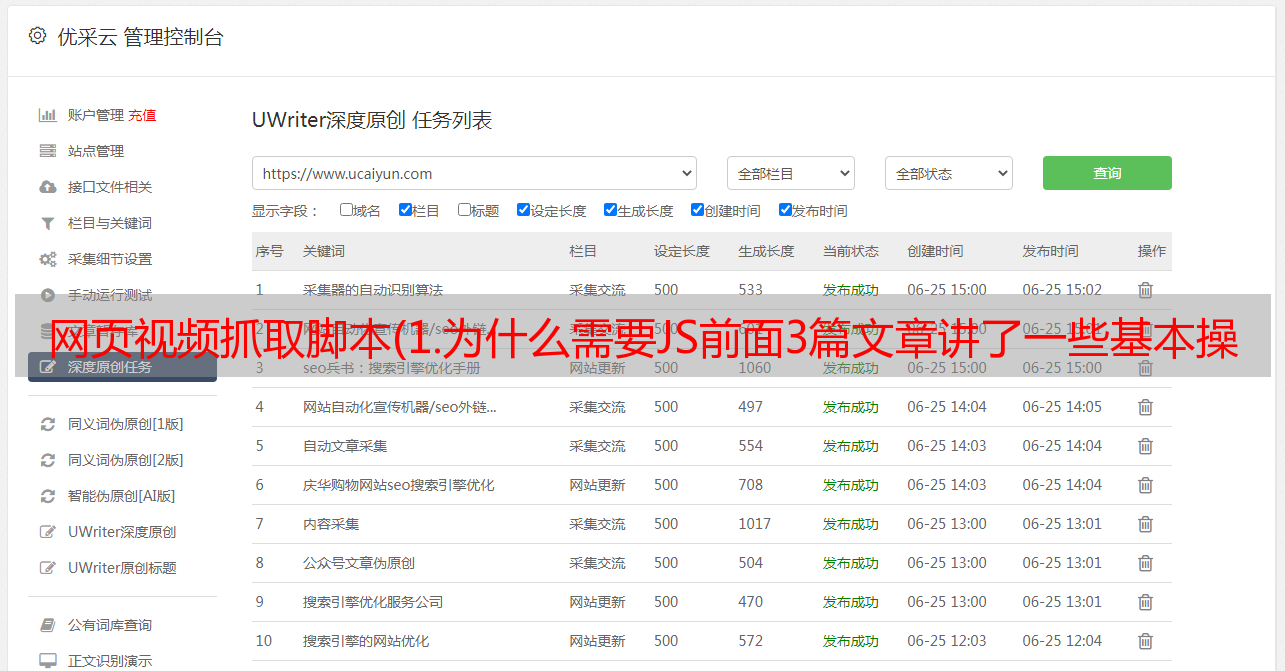Click the red 充值 link
1285x671 pixels.
(142, 115)
